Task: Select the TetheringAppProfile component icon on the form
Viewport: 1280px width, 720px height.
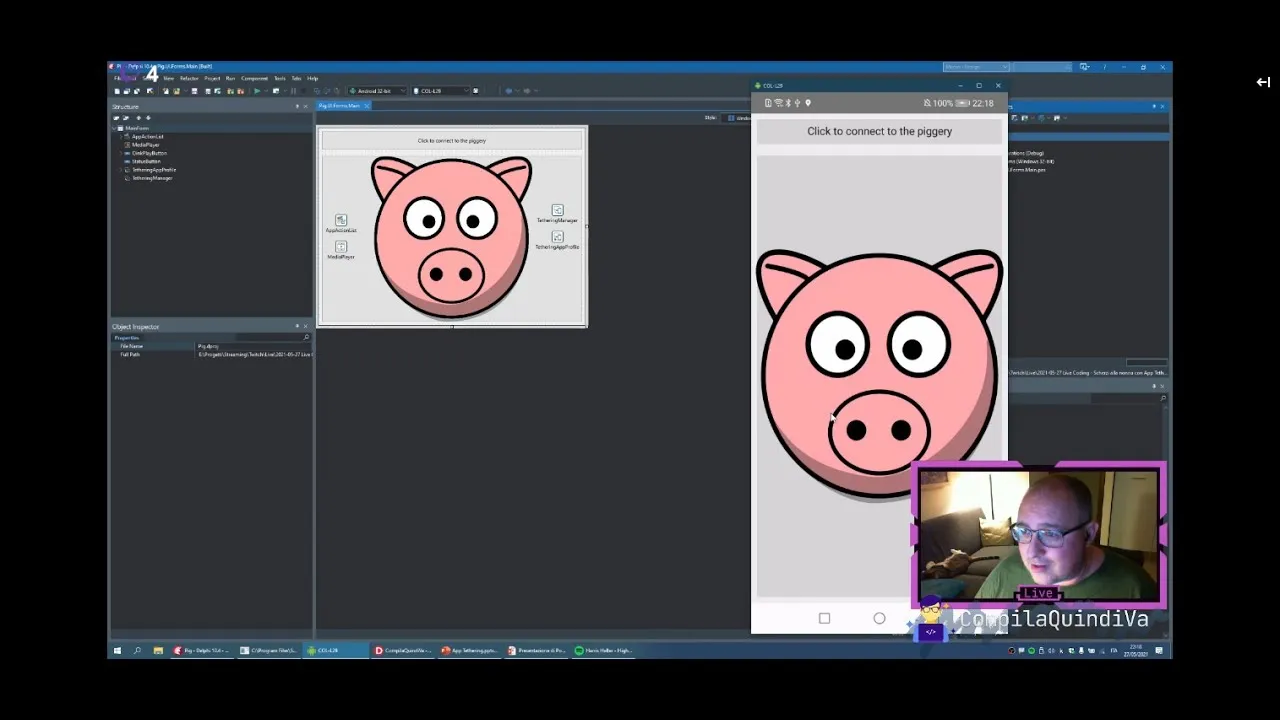Action: [557, 236]
